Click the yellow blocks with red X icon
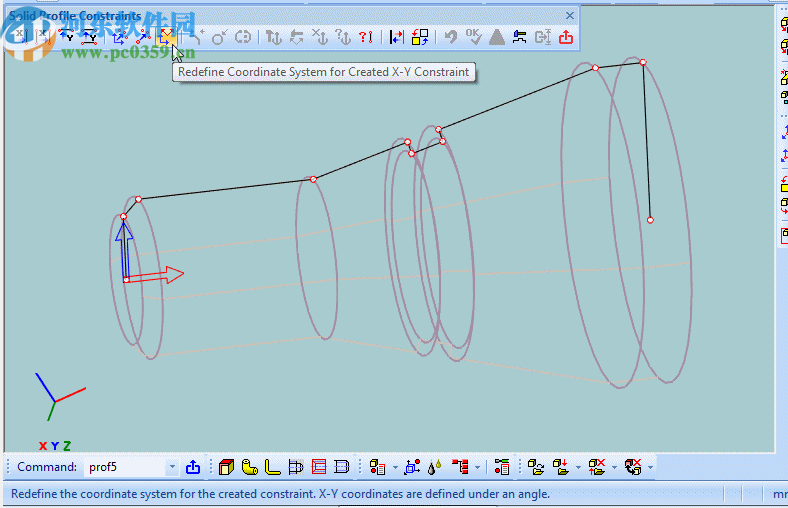This screenshot has height=508, width=788. coord(597,467)
